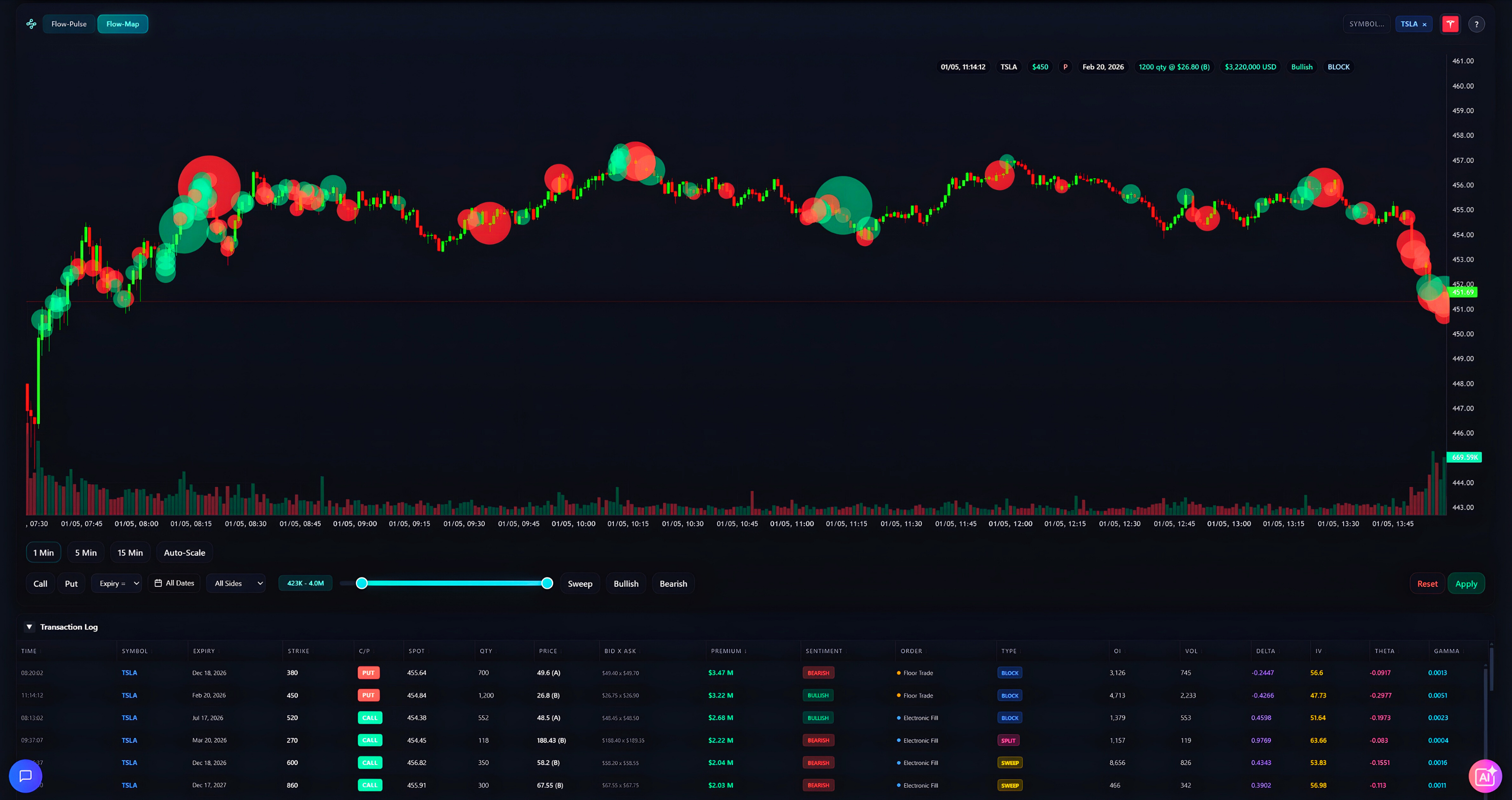
Task: Click the 451.69 current price label
Action: [1463, 292]
